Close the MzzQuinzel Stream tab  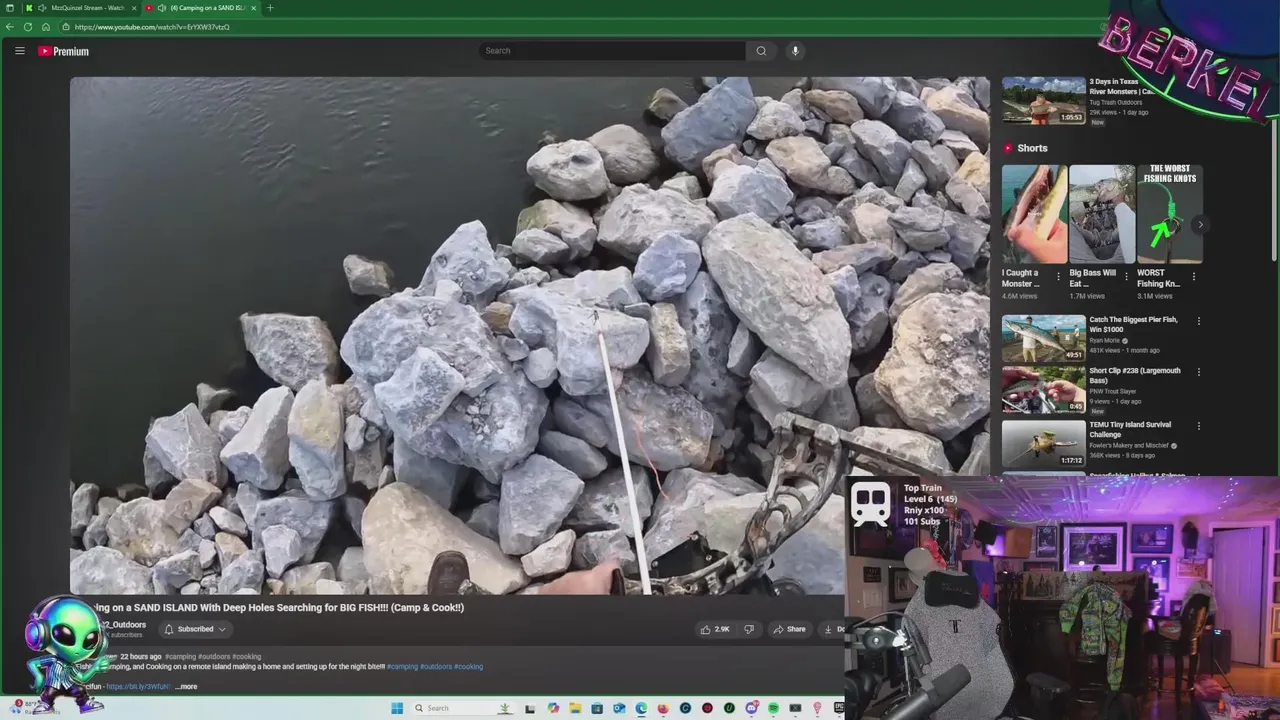tap(134, 8)
